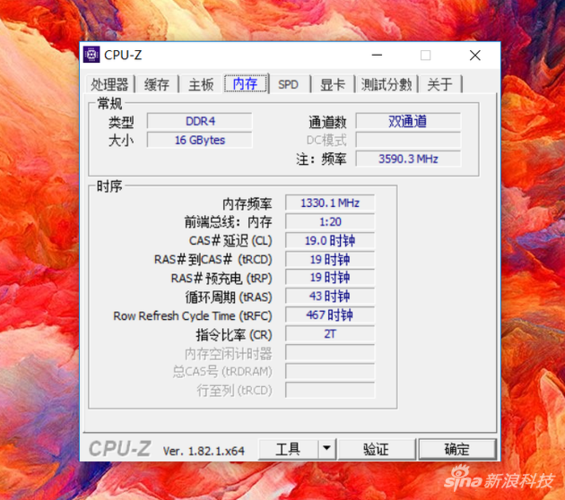Open the 缓存 tab
The image size is (565, 500).
[157, 85]
